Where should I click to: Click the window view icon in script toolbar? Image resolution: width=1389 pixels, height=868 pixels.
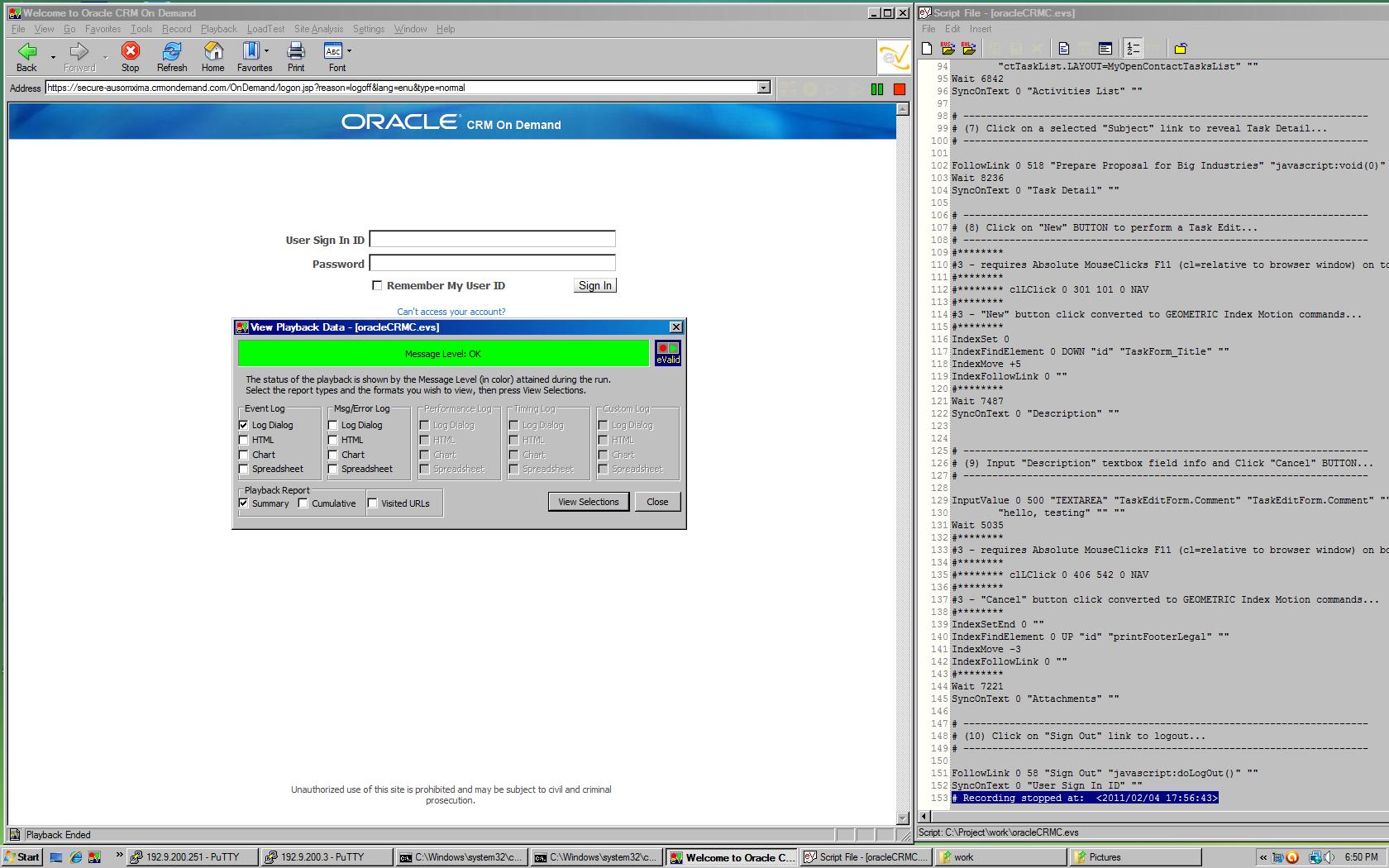[1105, 49]
